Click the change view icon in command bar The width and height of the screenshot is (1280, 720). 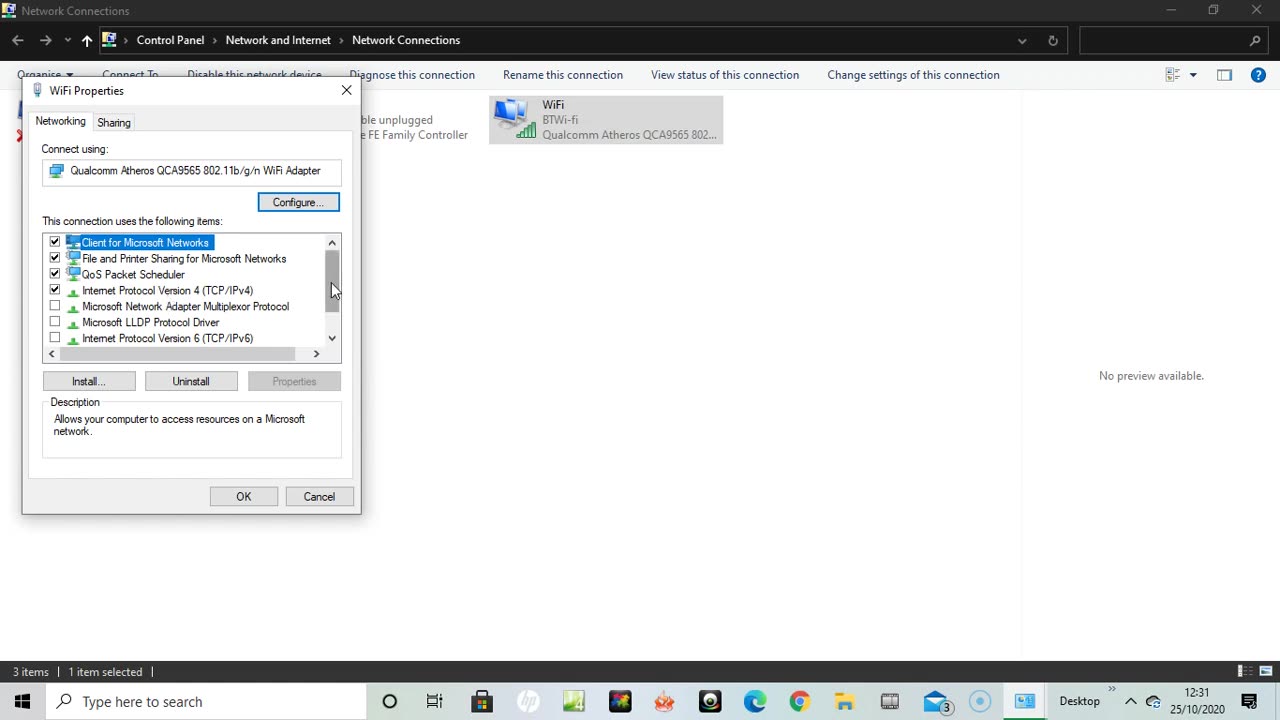tap(1173, 75)
